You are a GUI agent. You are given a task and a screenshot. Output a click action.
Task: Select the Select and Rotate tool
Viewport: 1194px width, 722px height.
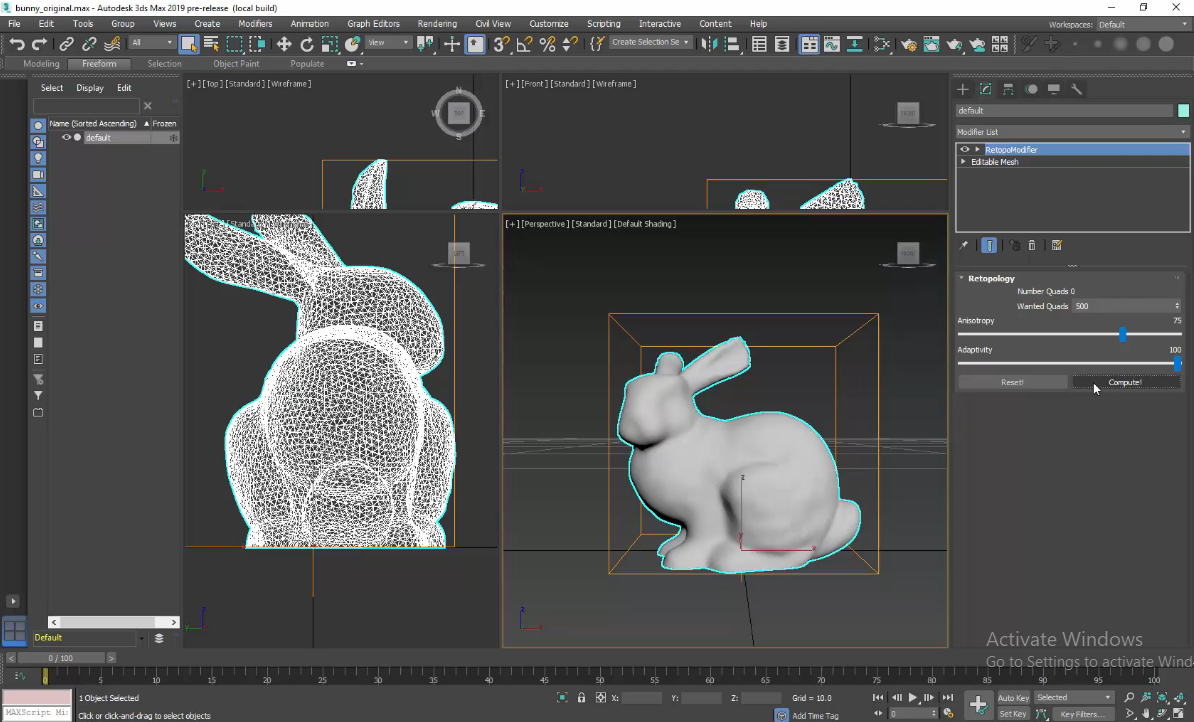(307, 44)
